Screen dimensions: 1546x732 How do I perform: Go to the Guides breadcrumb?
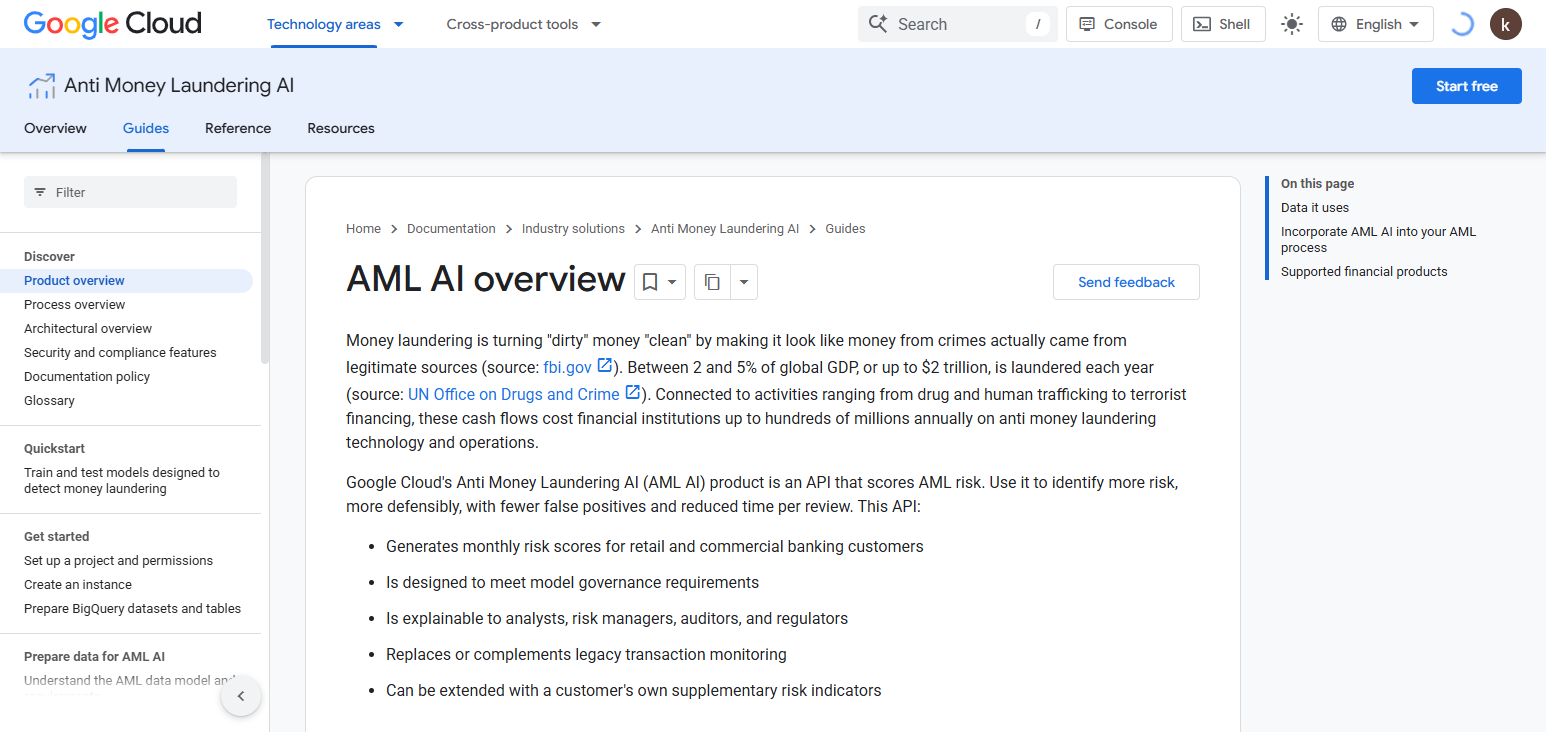coord(845,229)
